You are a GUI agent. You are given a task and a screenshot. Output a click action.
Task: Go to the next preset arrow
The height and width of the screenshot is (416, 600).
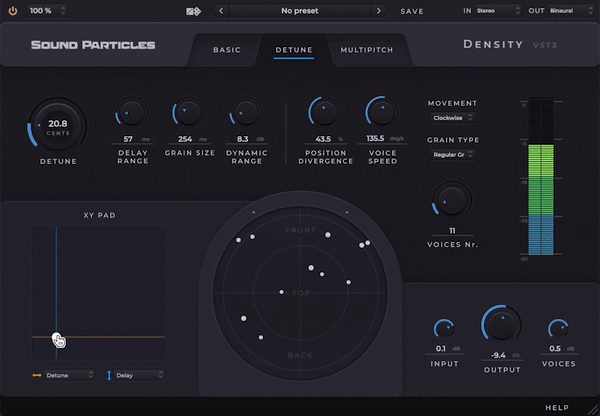tap(378, 11)
